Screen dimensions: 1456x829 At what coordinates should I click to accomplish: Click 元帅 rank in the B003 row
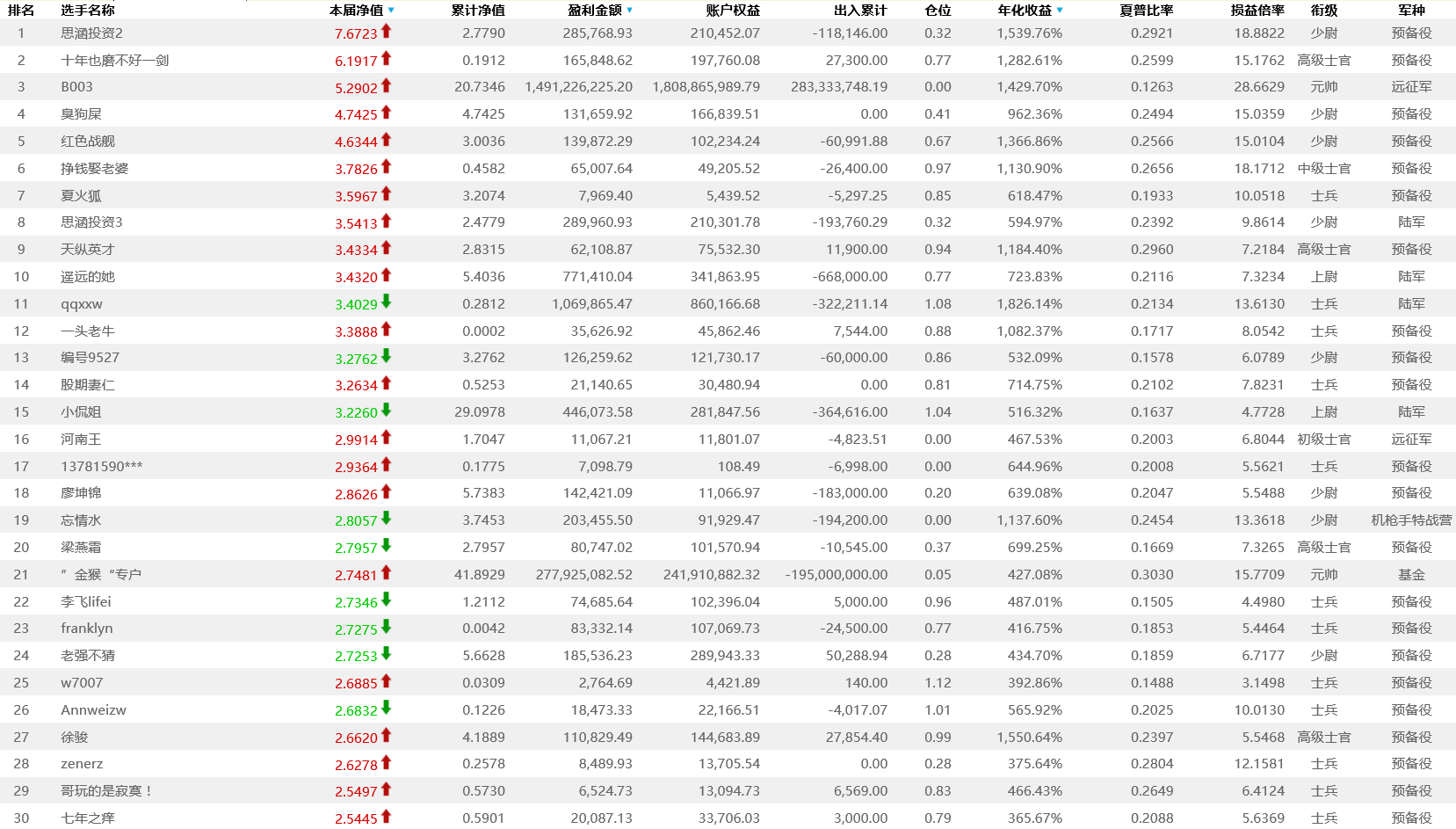[1324, 87]
